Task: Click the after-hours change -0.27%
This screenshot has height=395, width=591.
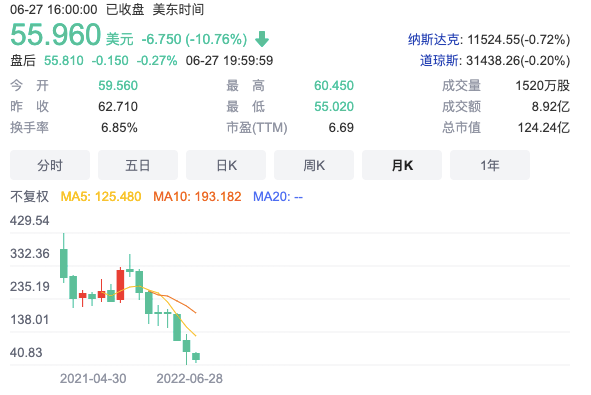Action: (157, 60)
